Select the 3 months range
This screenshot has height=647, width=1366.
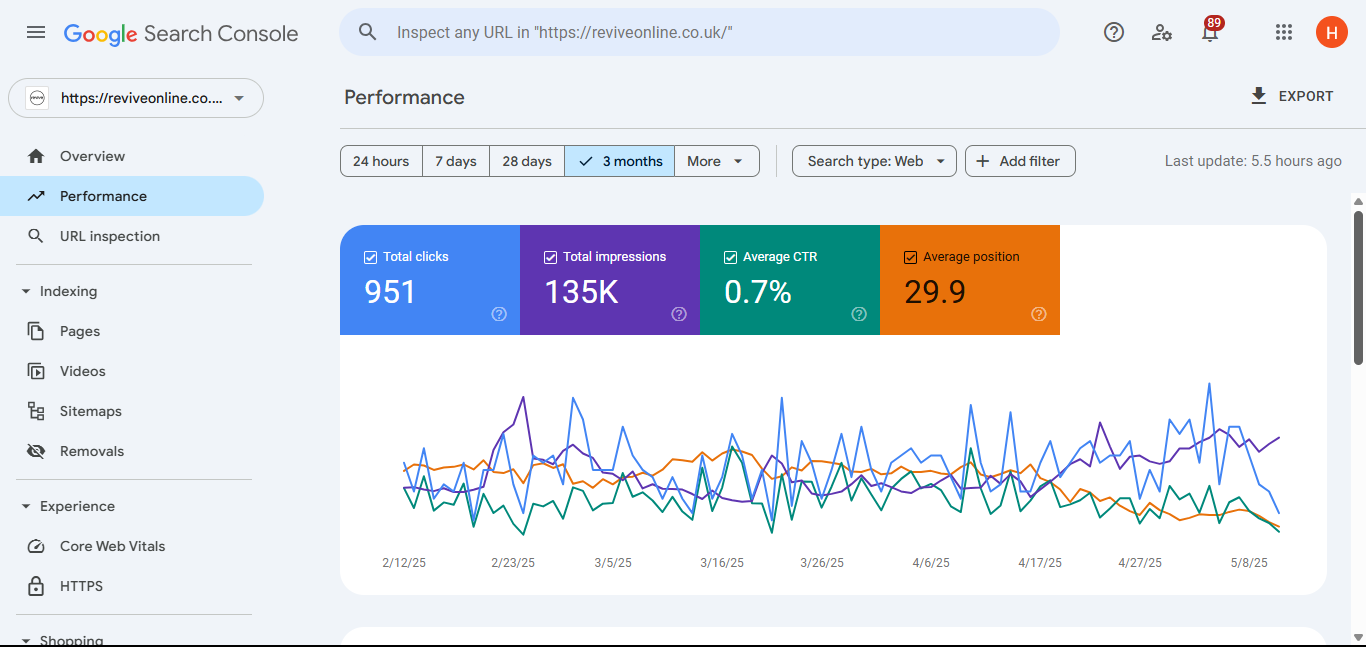coord(620,161)
